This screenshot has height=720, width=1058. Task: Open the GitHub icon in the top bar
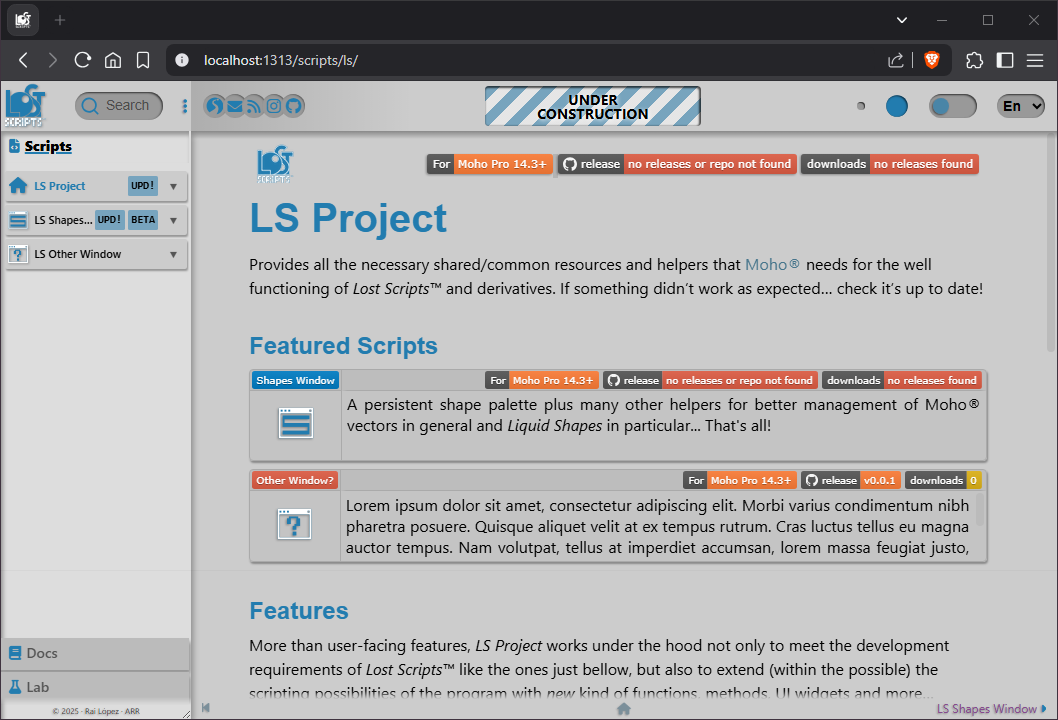click(x=293, y=106)
